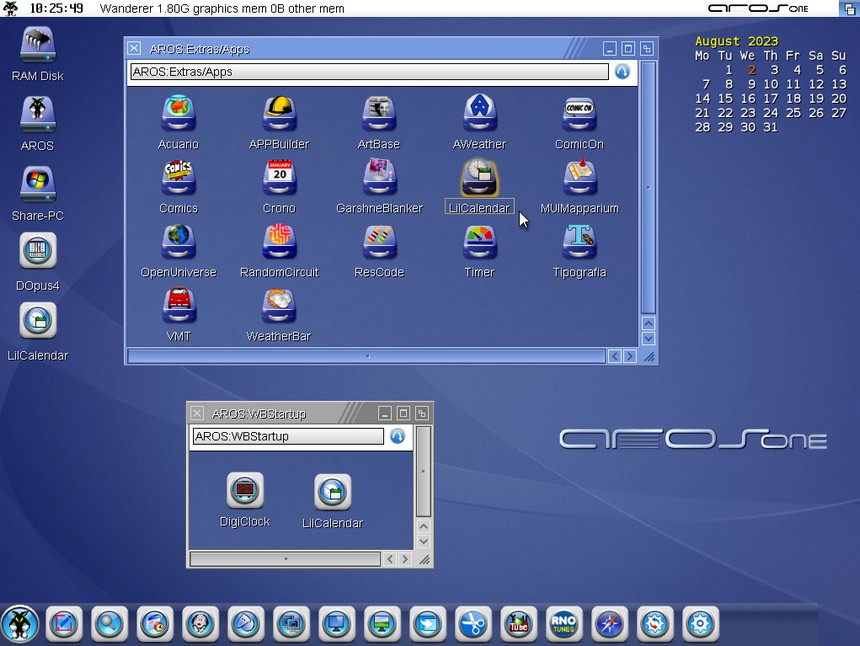Viewport: 860px width, 646px height.
Task: Click the Apps window vertical scrollbar
Action: (648, 187)
